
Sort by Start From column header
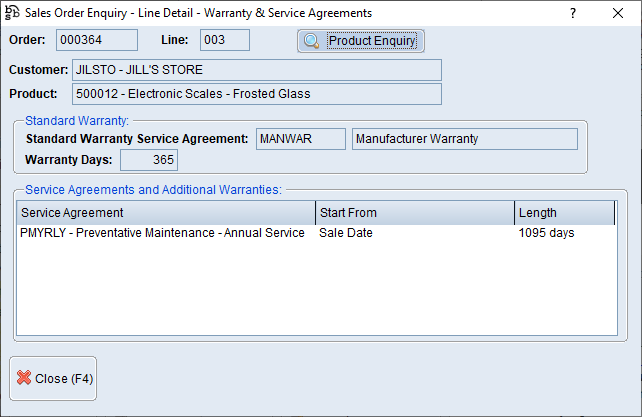point(414,213)
